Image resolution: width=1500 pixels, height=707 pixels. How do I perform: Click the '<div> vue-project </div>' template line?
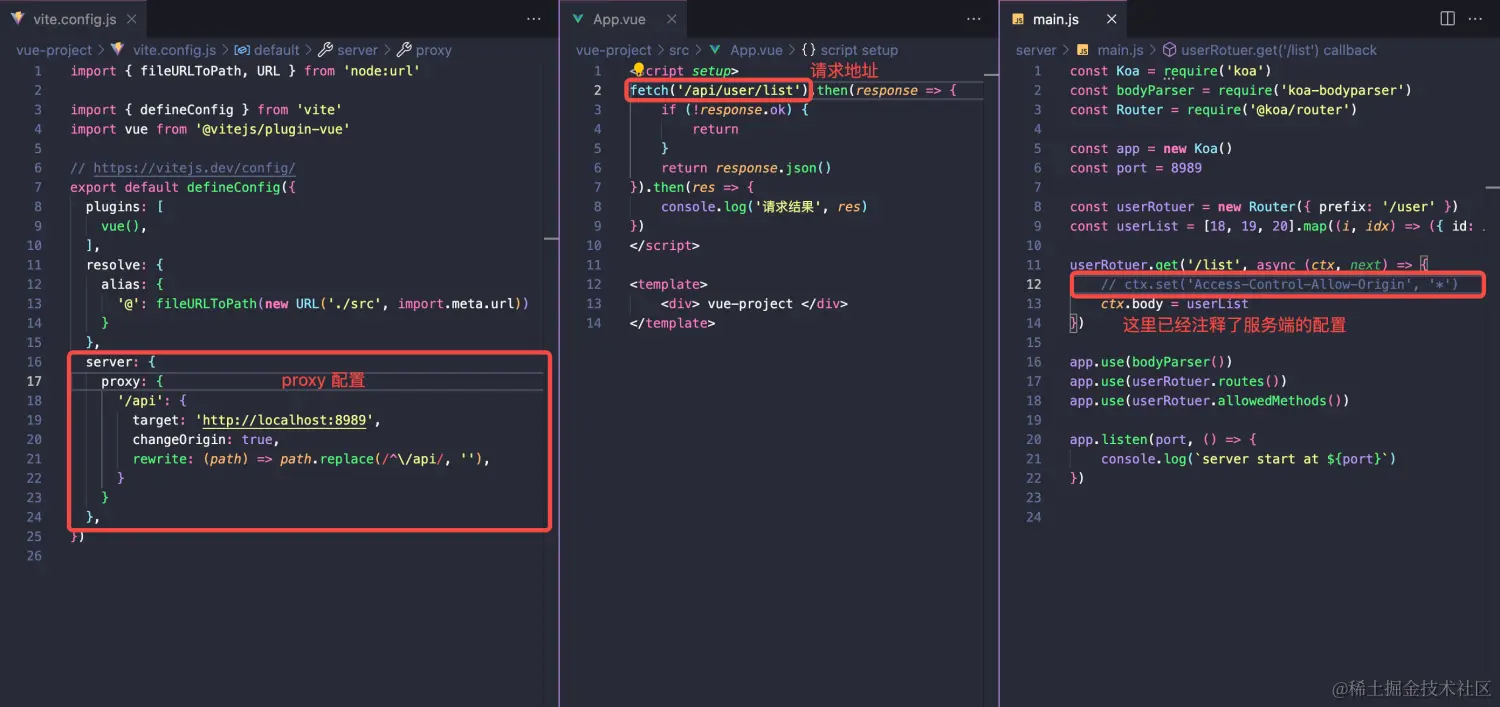coord(754,303)
